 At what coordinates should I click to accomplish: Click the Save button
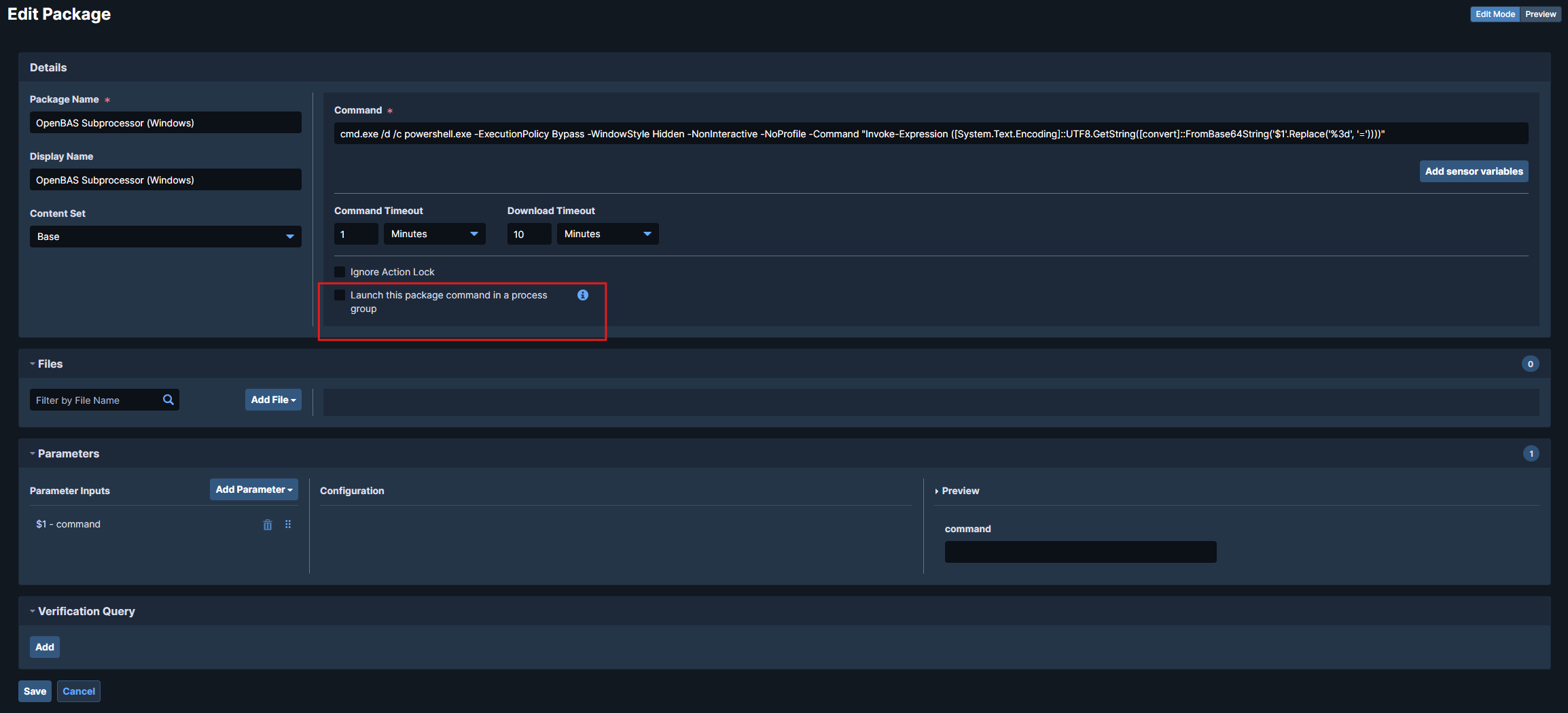[35, 691]
